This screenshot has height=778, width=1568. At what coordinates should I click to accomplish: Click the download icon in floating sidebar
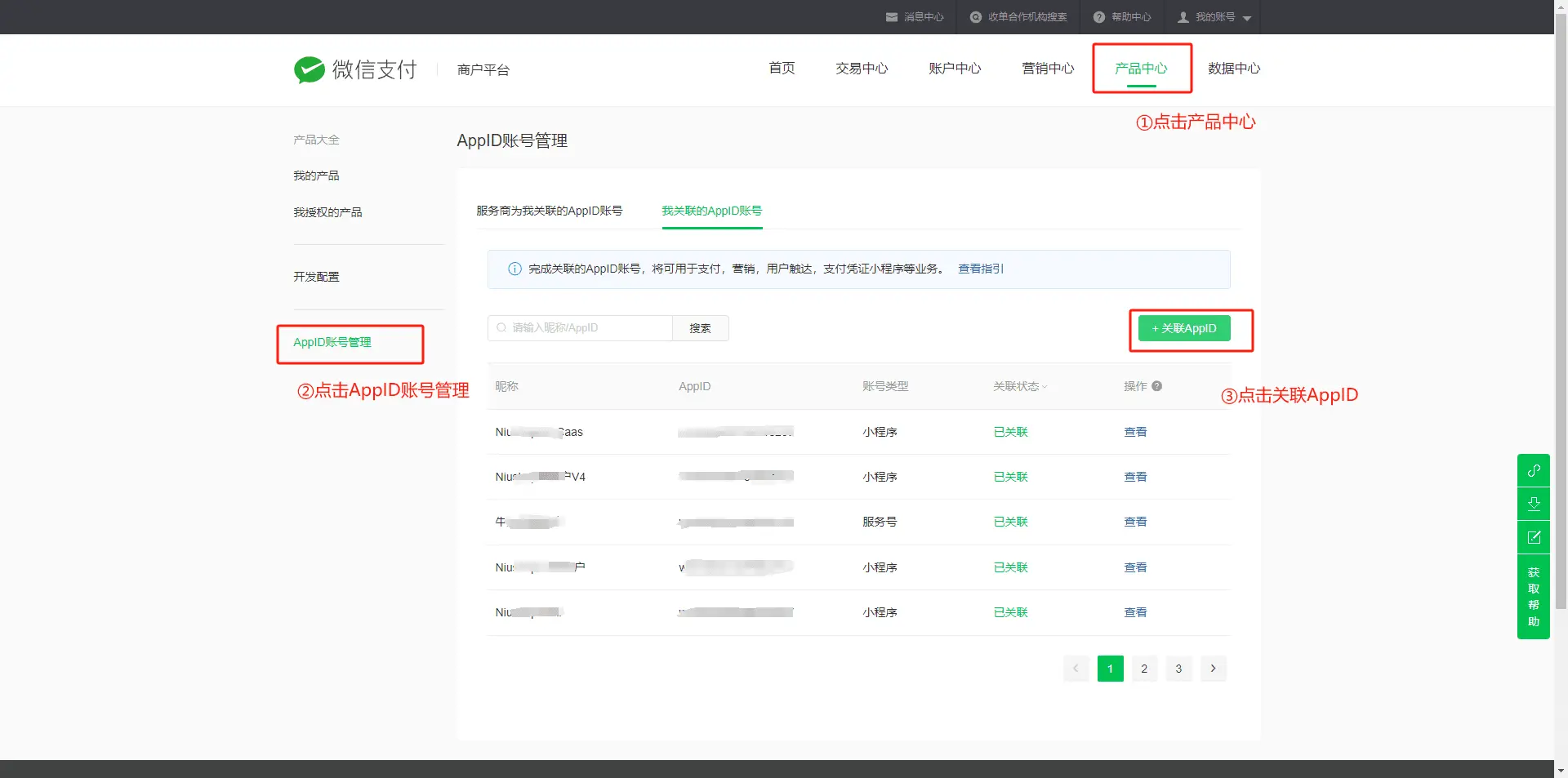click(1534, 504)
